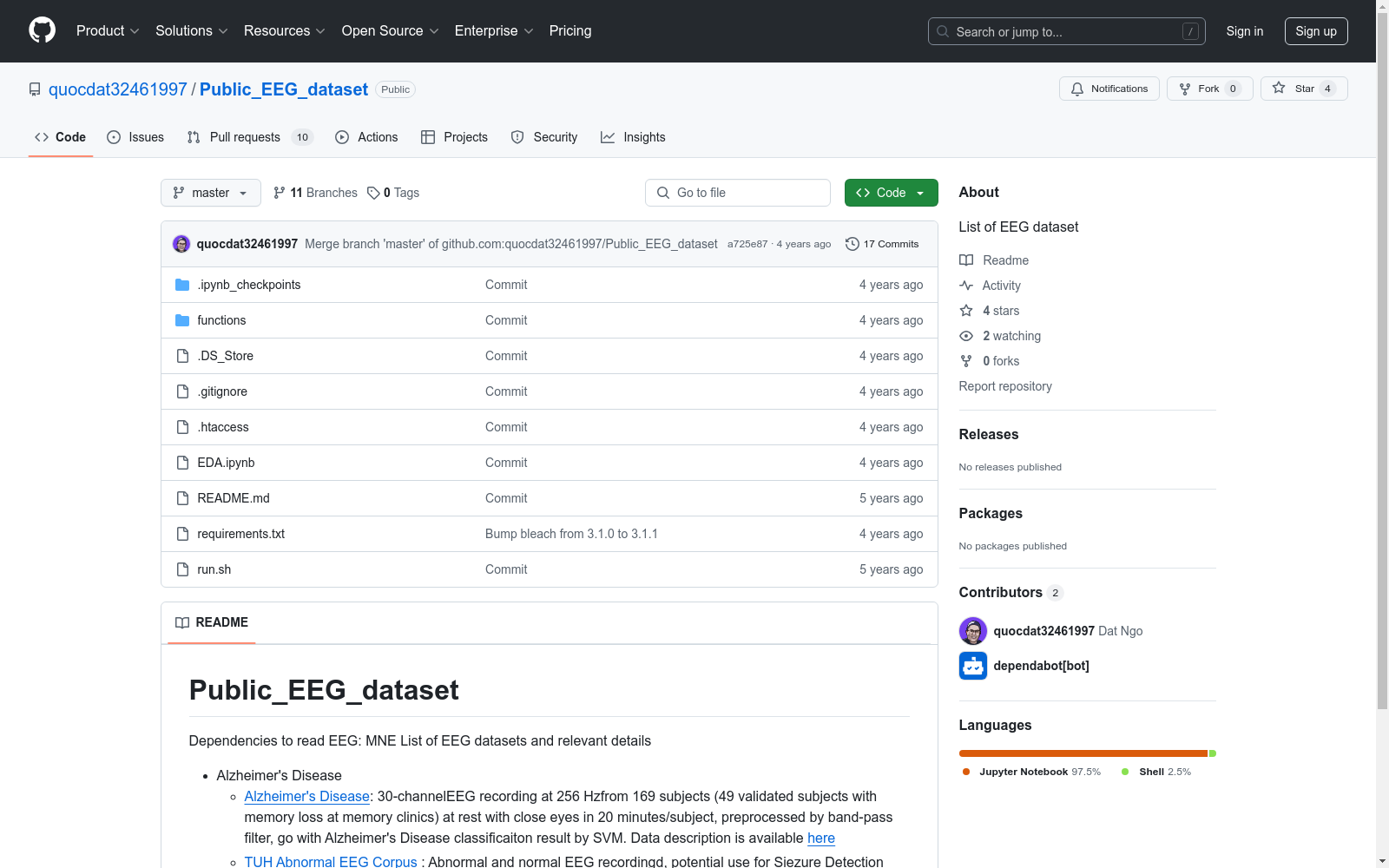Open the quocdat32461997 owner profile link
This screenshot has width=1389, height=868.
pyautogui.click(x=118, y=89)
